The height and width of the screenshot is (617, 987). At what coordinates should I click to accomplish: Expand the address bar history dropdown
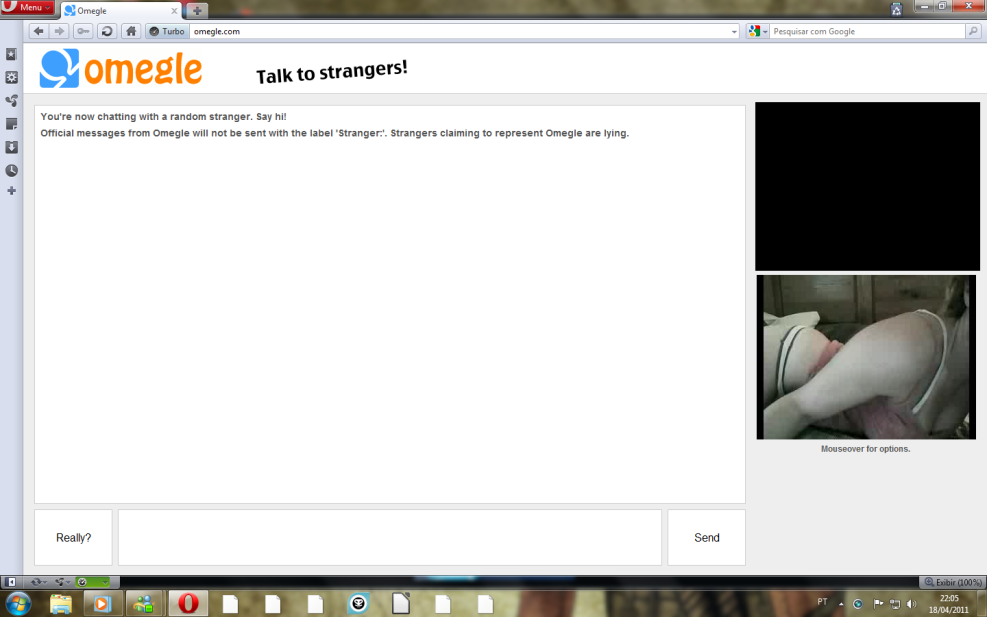(735, 31)
